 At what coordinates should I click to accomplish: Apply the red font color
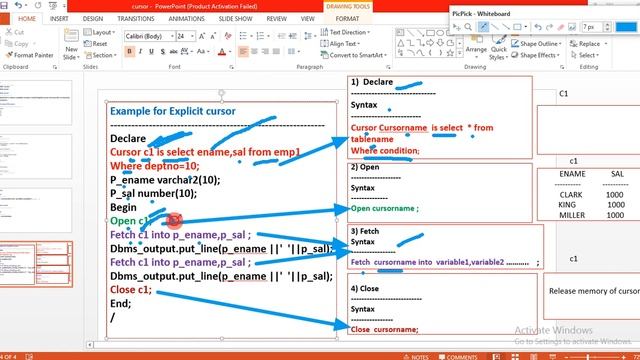pyautogui.click(x=222, y=52)
